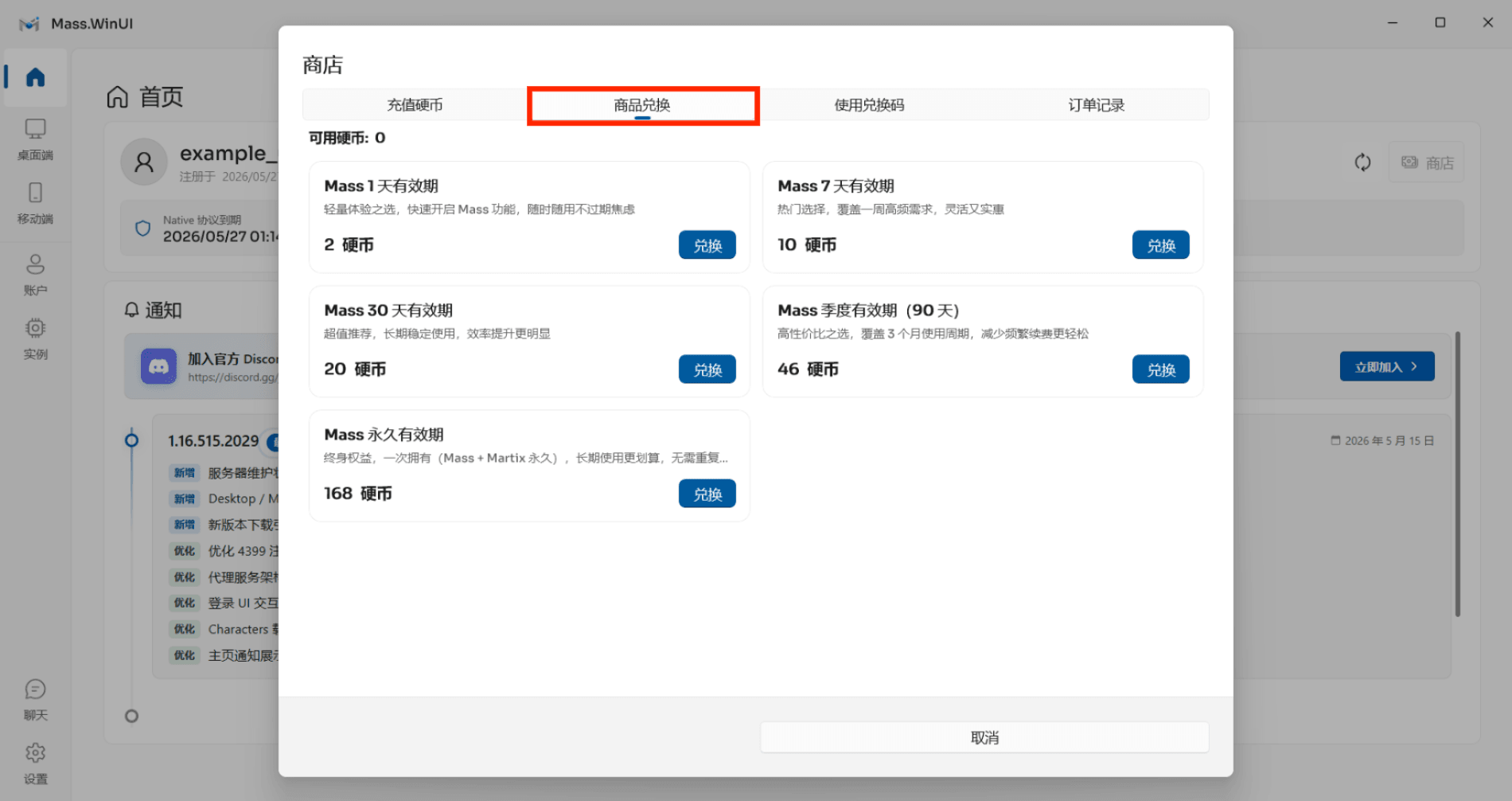Click the Mass 1 天有效期 title
The image size is (1512, 801).
pyautogui.click(x=381, y=186)
